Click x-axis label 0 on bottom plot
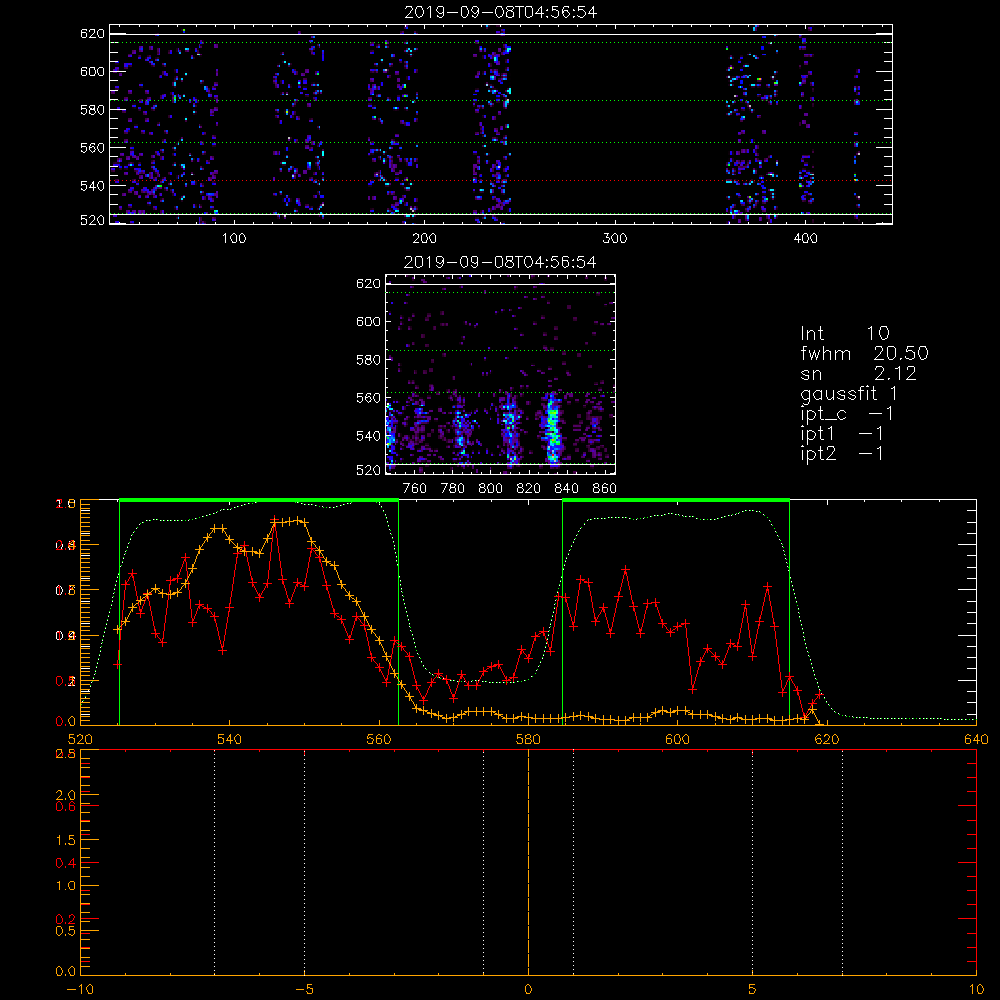The height and width of the screenshot is (1000, 1000). [x=528, y=990]
